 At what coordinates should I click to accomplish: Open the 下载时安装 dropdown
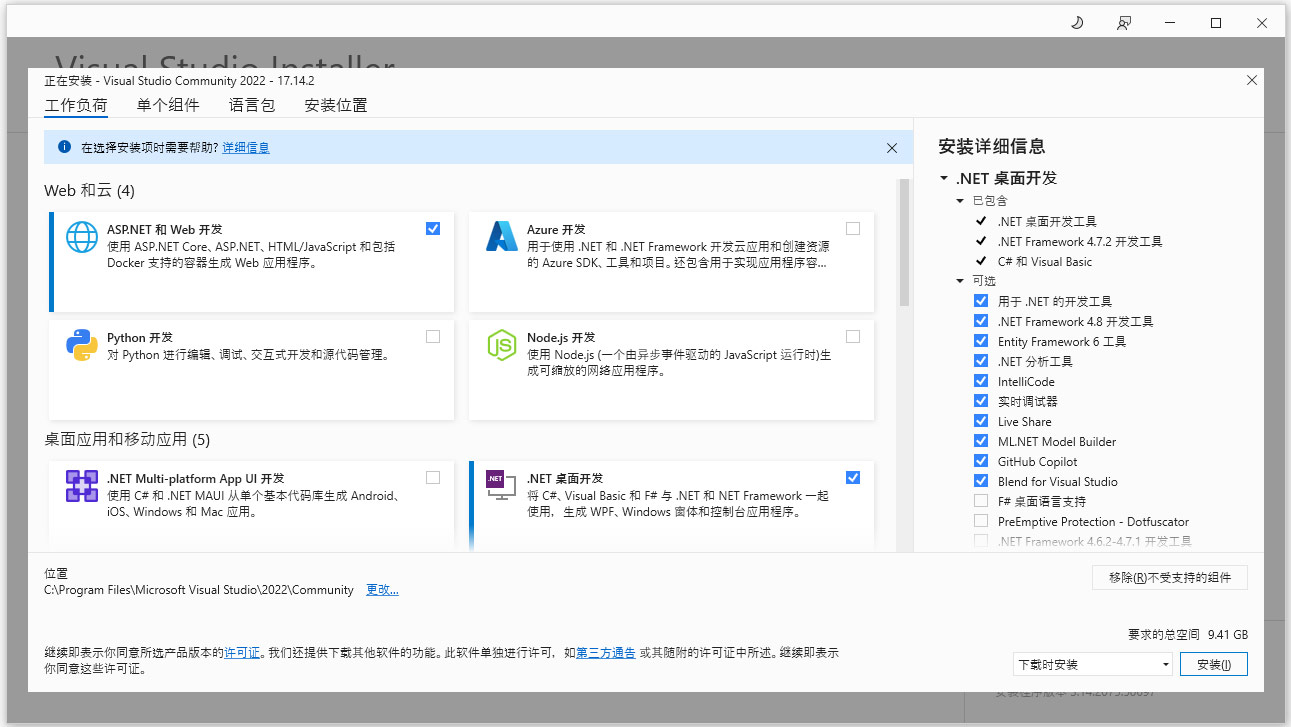[x=1092, y=664]
